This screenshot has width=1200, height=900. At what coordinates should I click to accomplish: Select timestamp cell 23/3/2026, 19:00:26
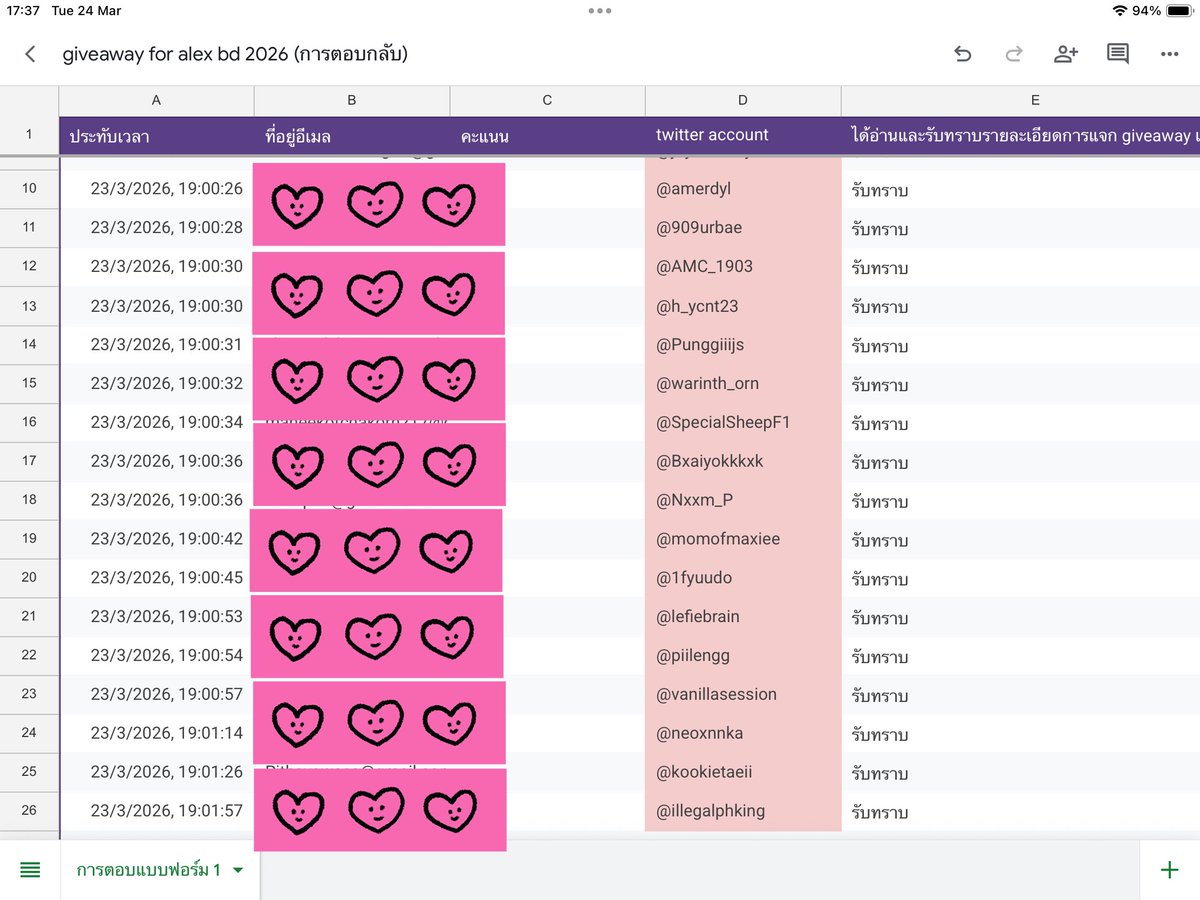(x=156, y=189)
